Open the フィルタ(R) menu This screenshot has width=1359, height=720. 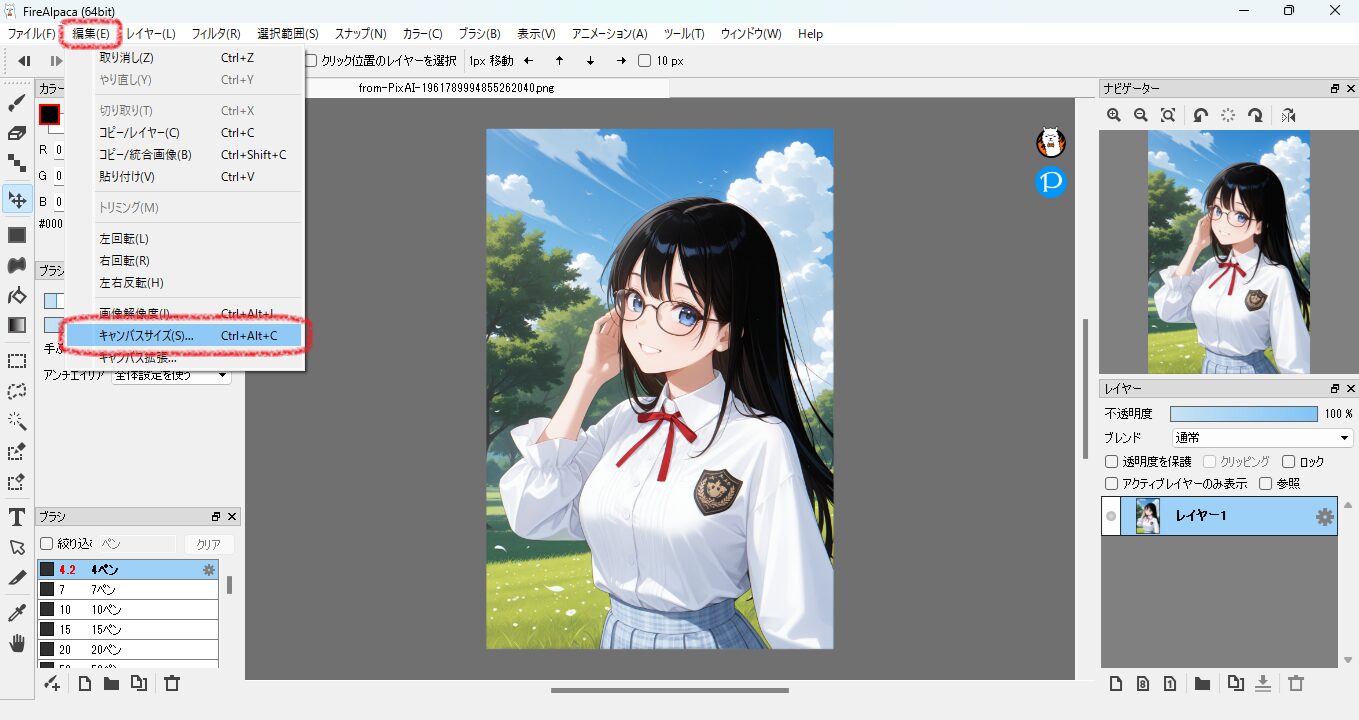[x=216, y=34]
